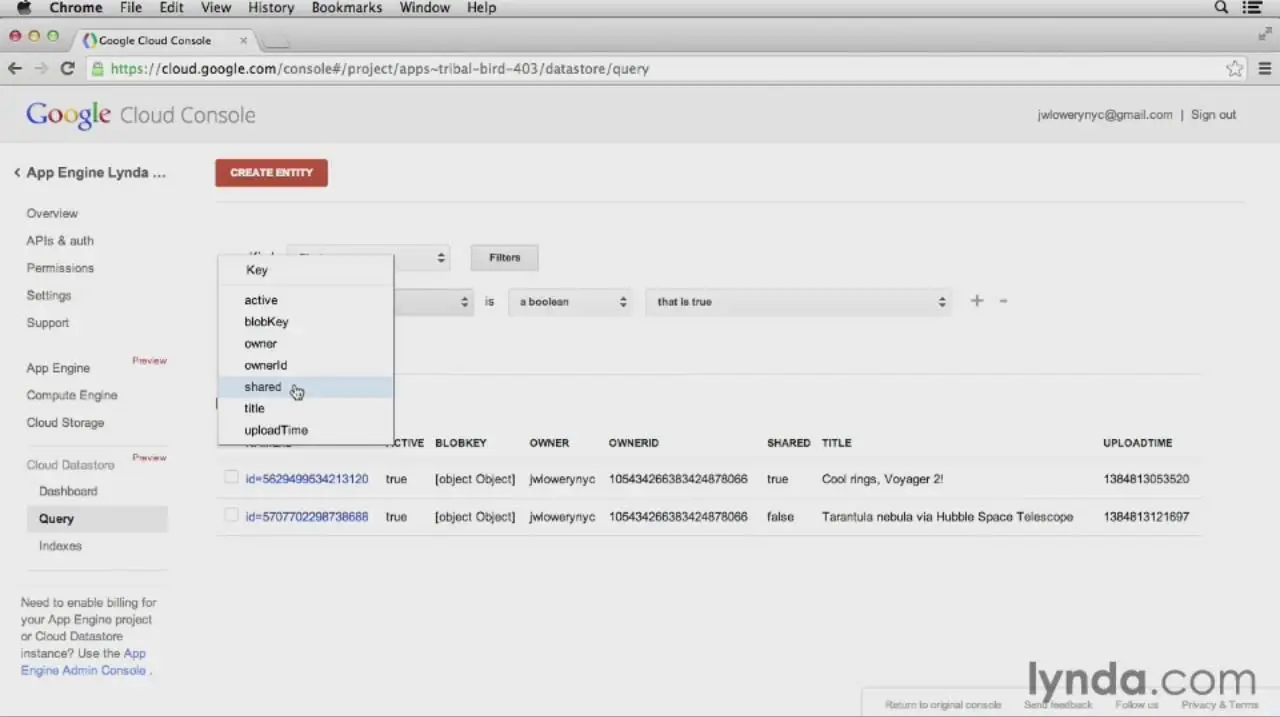Screen dimensions: 1280x717
Task: Click the jwlowerynyc@gmail.com account text
Action: tap(1105, 115)
